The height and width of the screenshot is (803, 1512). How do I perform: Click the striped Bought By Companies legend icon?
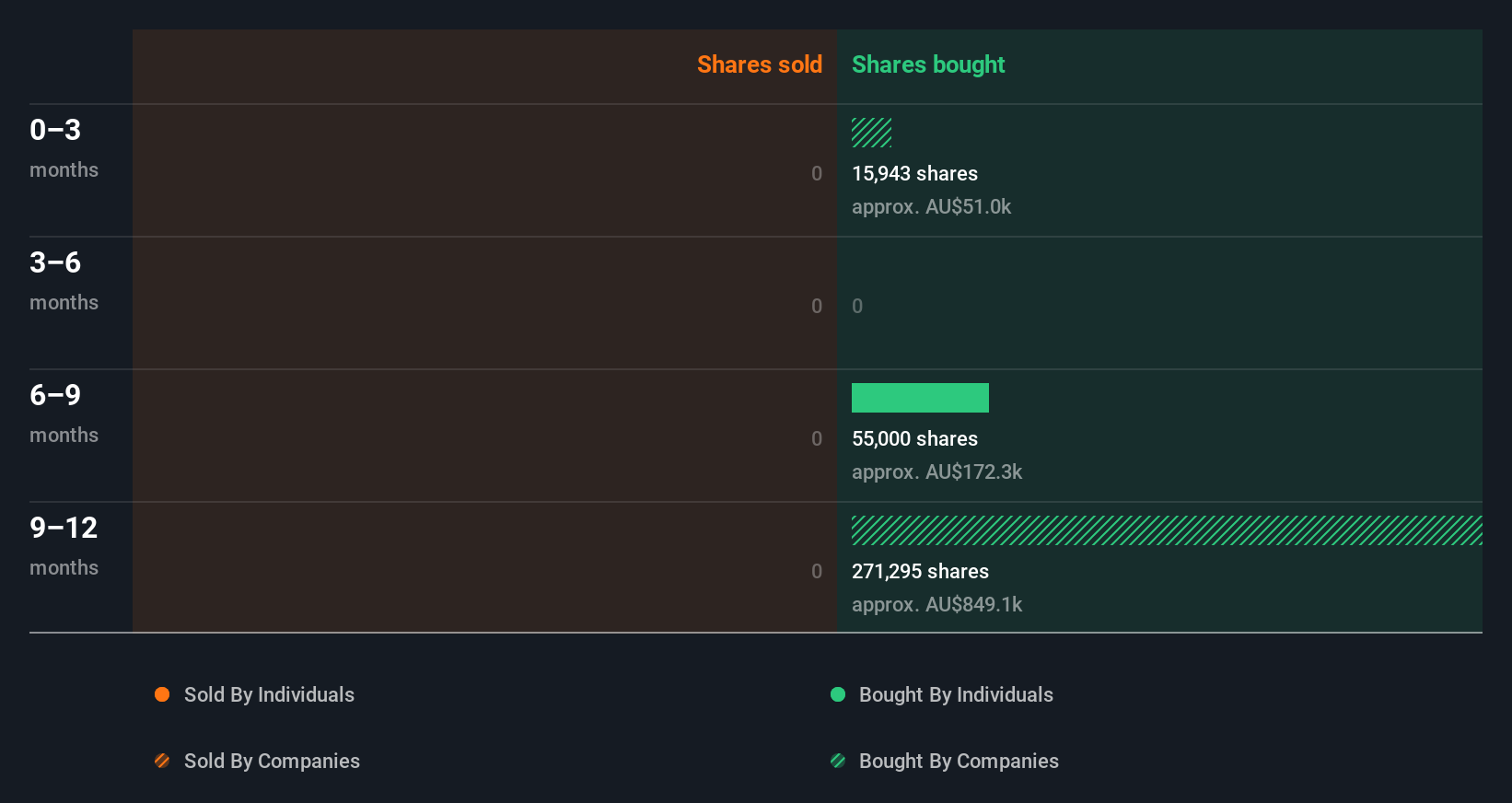(838, 761)
